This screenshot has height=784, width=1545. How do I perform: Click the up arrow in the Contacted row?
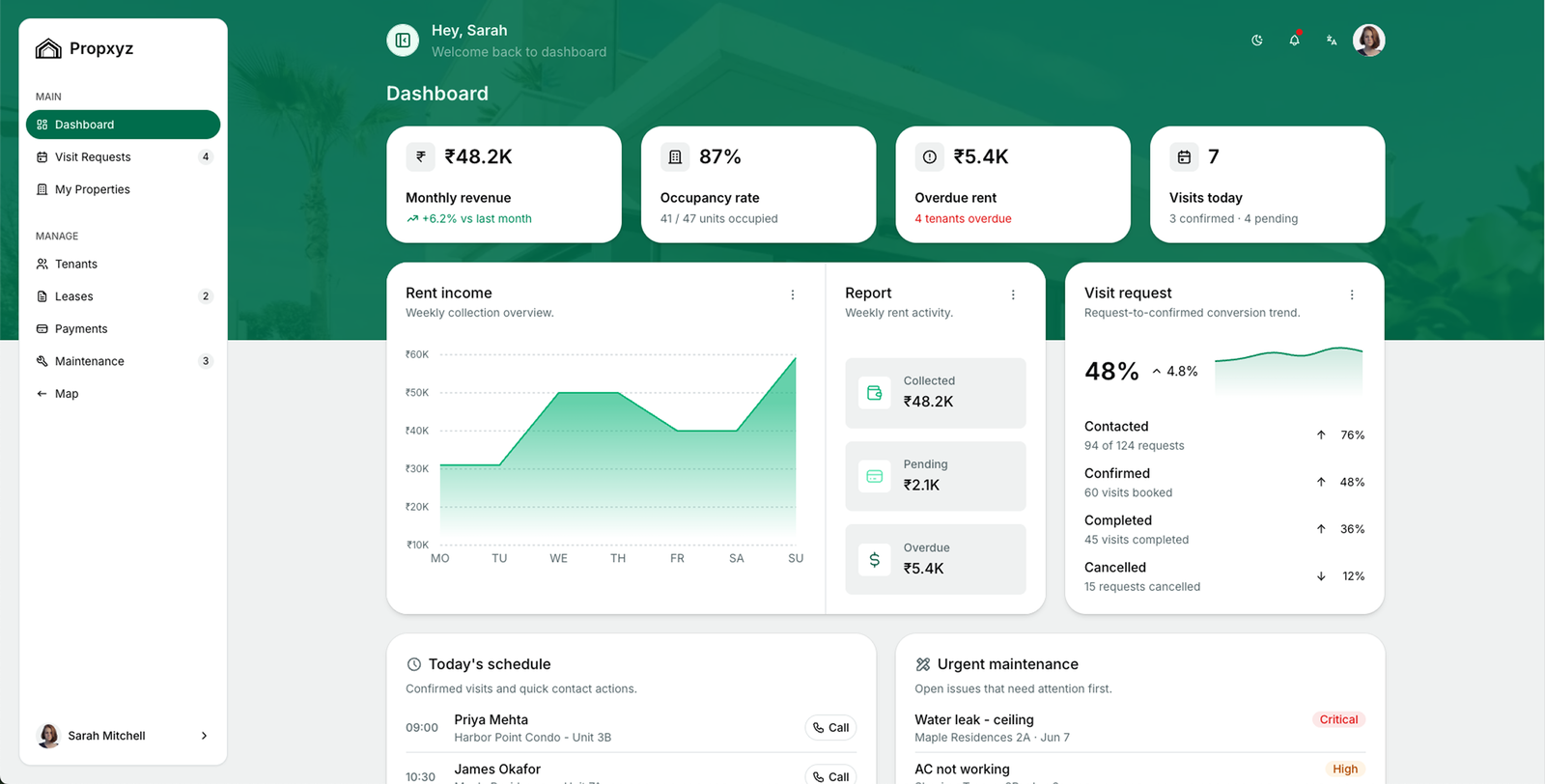tap(1321, 435)
